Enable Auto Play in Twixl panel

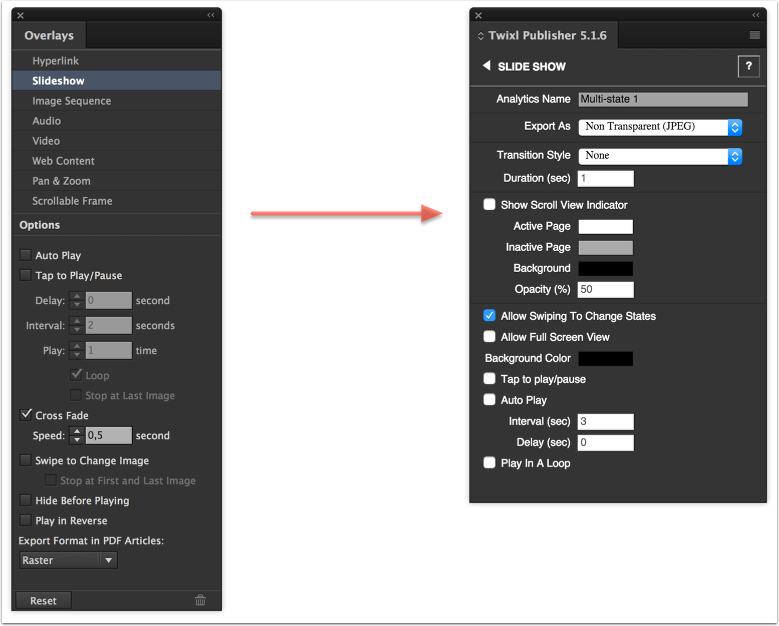click(489, 399)
